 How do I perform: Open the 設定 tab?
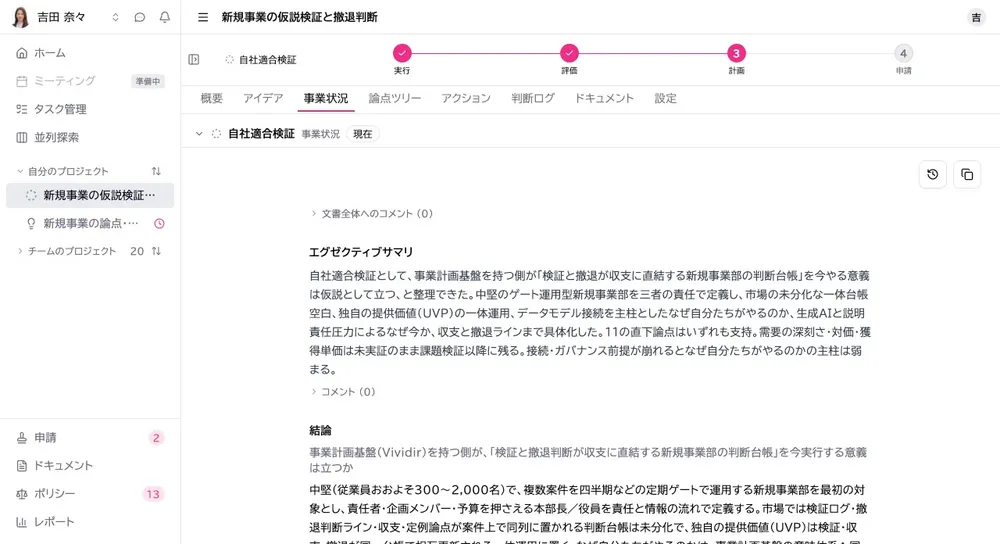point(665,98)
